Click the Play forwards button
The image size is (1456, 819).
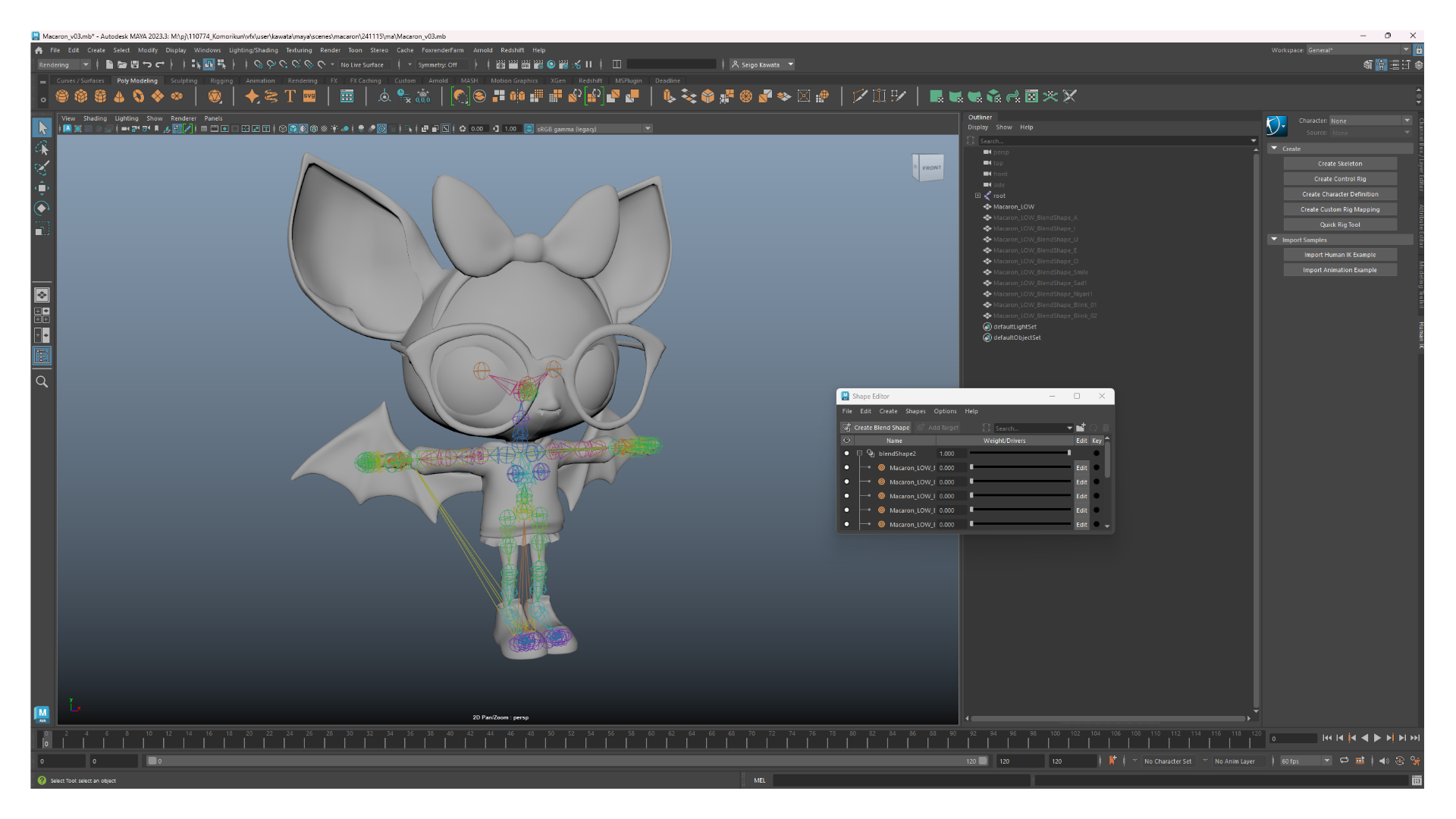(1377, 738)
